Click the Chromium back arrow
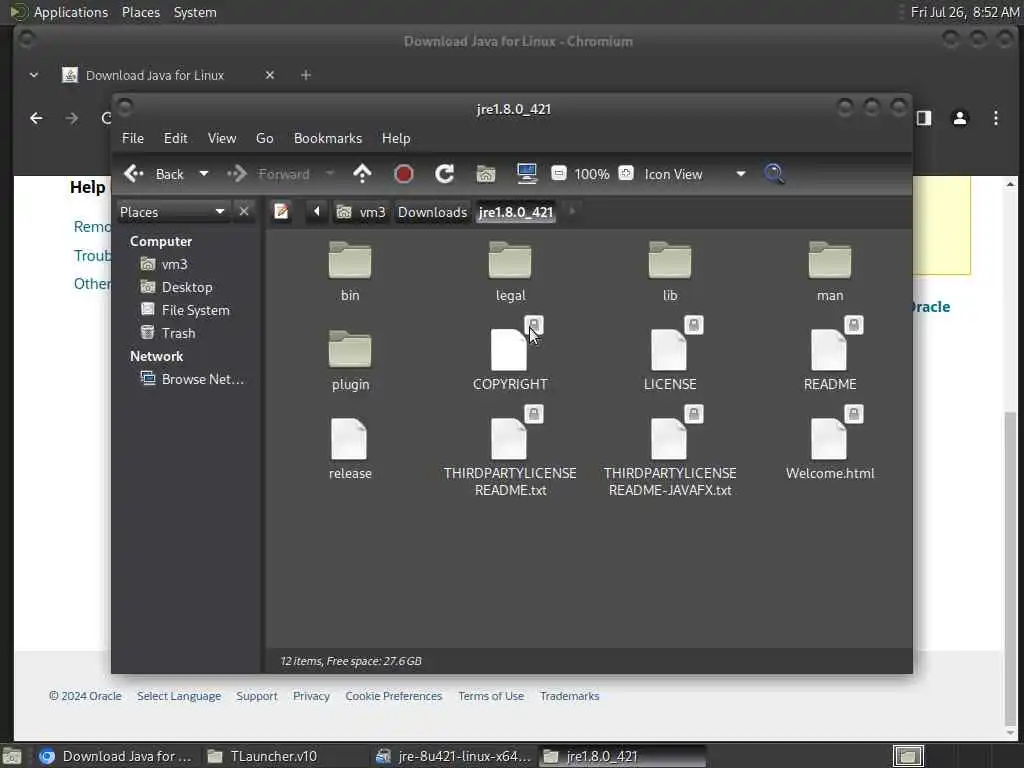This screenshot has width=1024, height=768. tap(37, 118)
